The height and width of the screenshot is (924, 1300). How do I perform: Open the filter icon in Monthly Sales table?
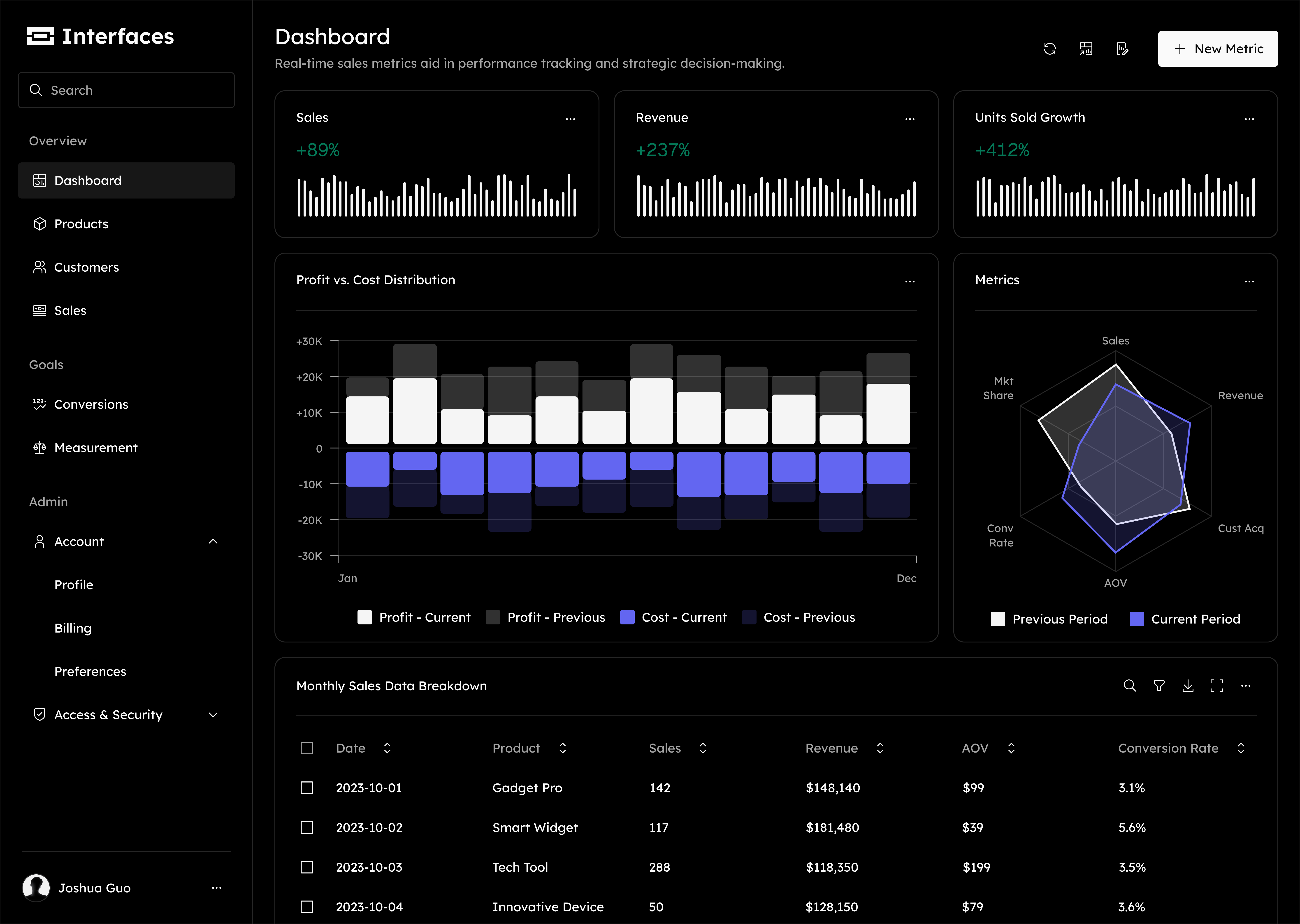coord(1159,686)
